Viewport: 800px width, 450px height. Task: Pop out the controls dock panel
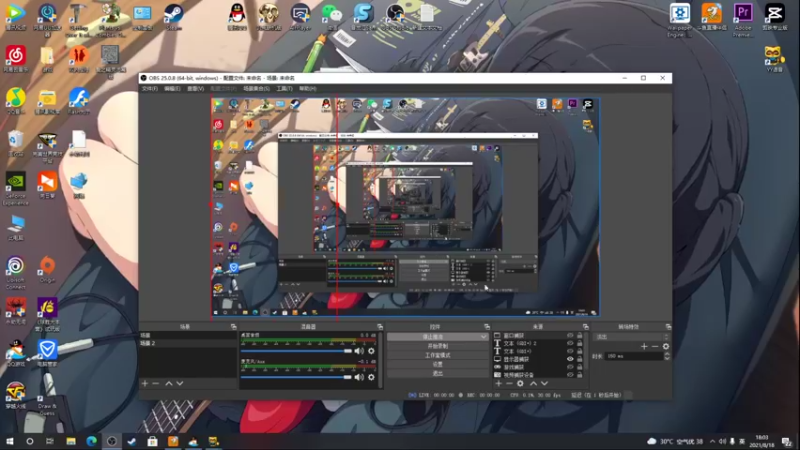tap(487, 327)
